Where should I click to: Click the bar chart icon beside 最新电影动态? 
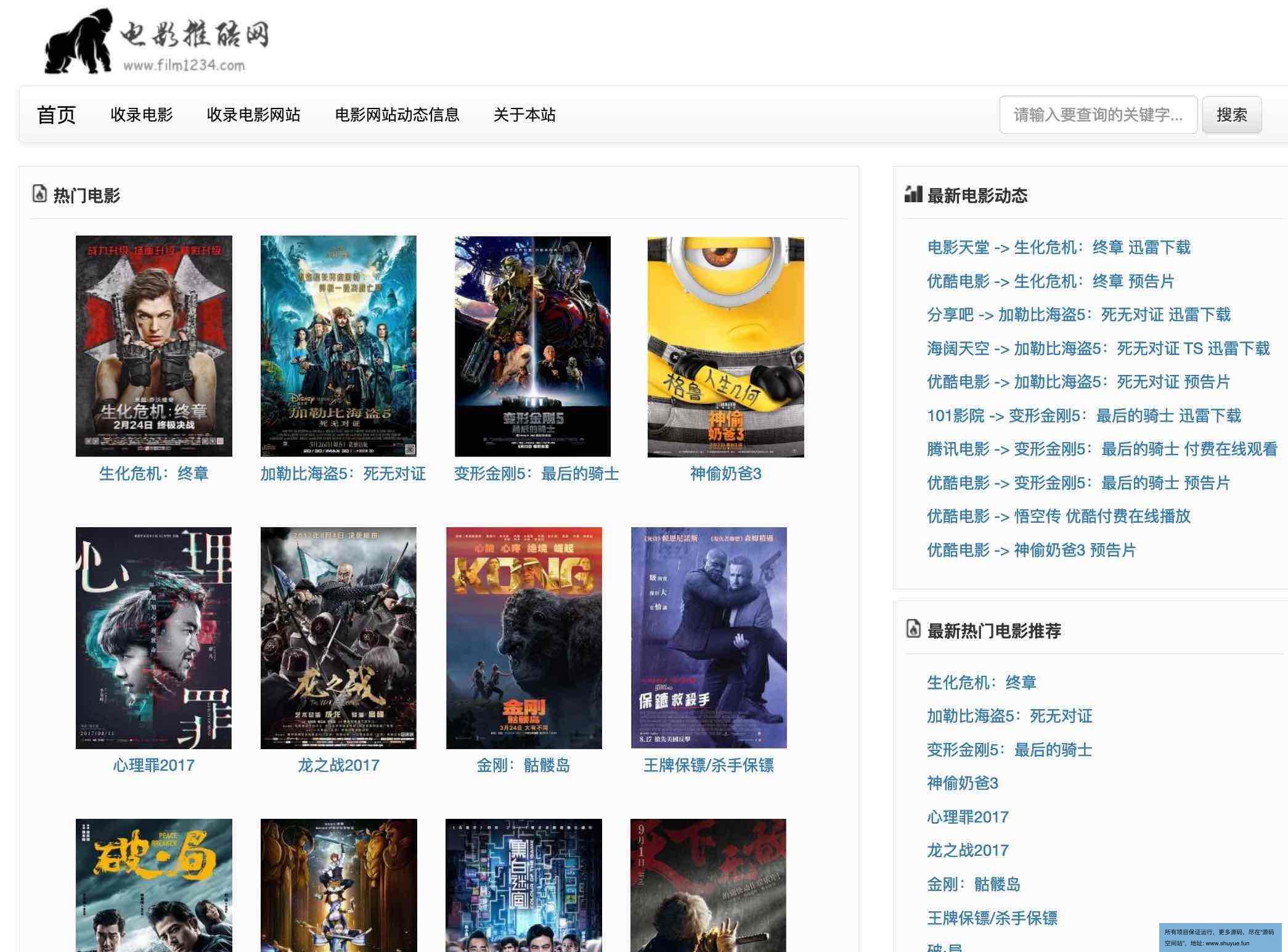pyautogui.click(x=913, y=194)
